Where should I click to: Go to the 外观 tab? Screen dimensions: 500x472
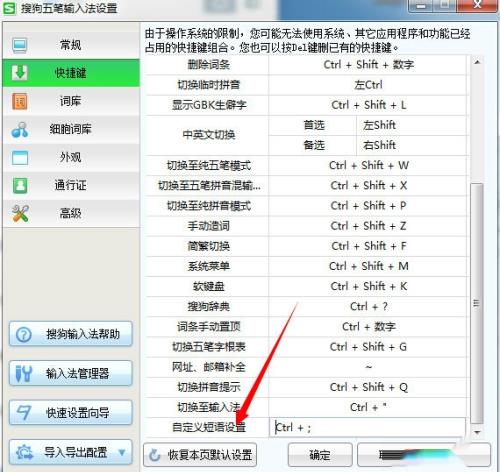tap(71, 157)
